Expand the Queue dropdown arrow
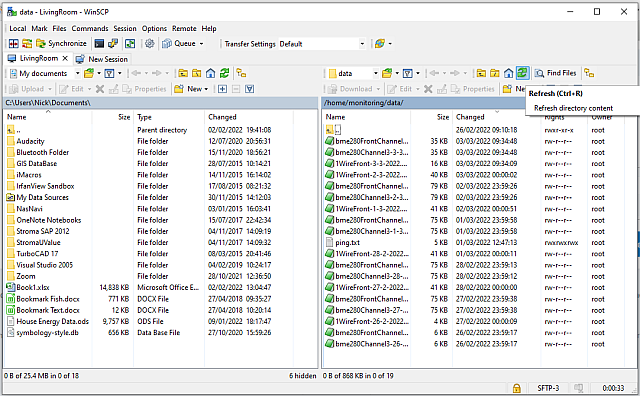Screen dimensions: 640x396 click(201, 44)
